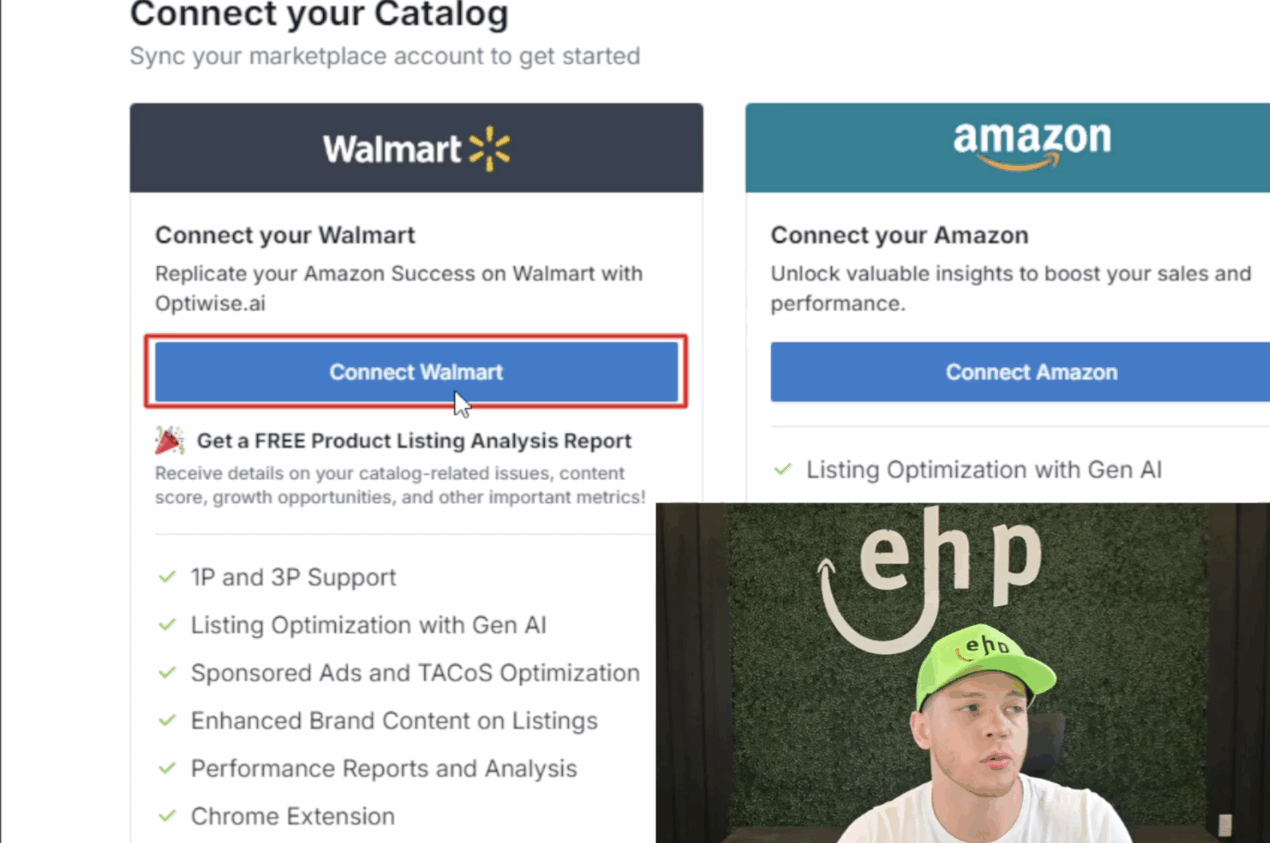Click the checkmark beside Performance Reports and Analysis
The height and width of the screenshot is (843, 1270).
click(x=165, y=768)
